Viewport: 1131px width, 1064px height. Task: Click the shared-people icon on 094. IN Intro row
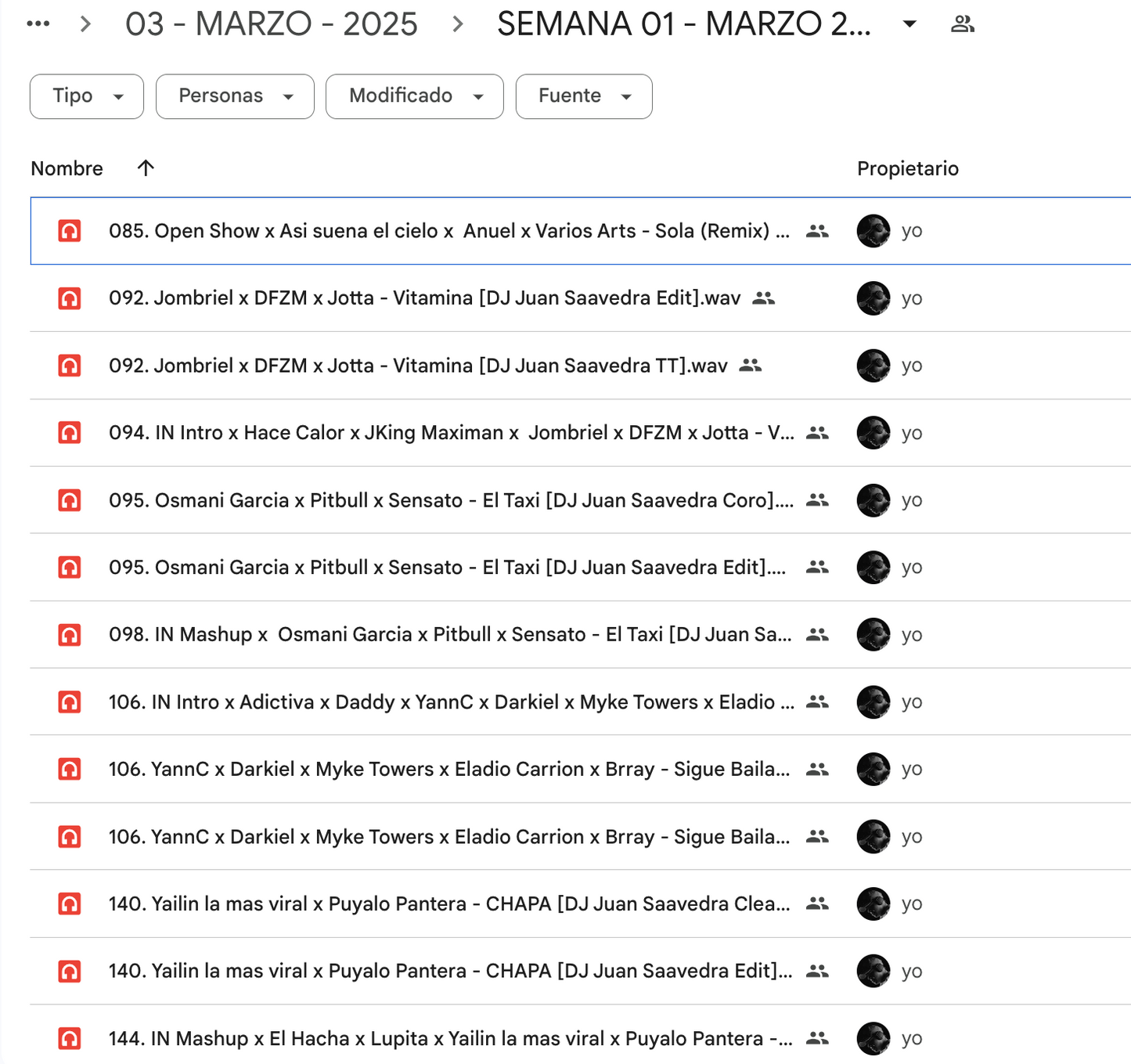coord(816,433)
